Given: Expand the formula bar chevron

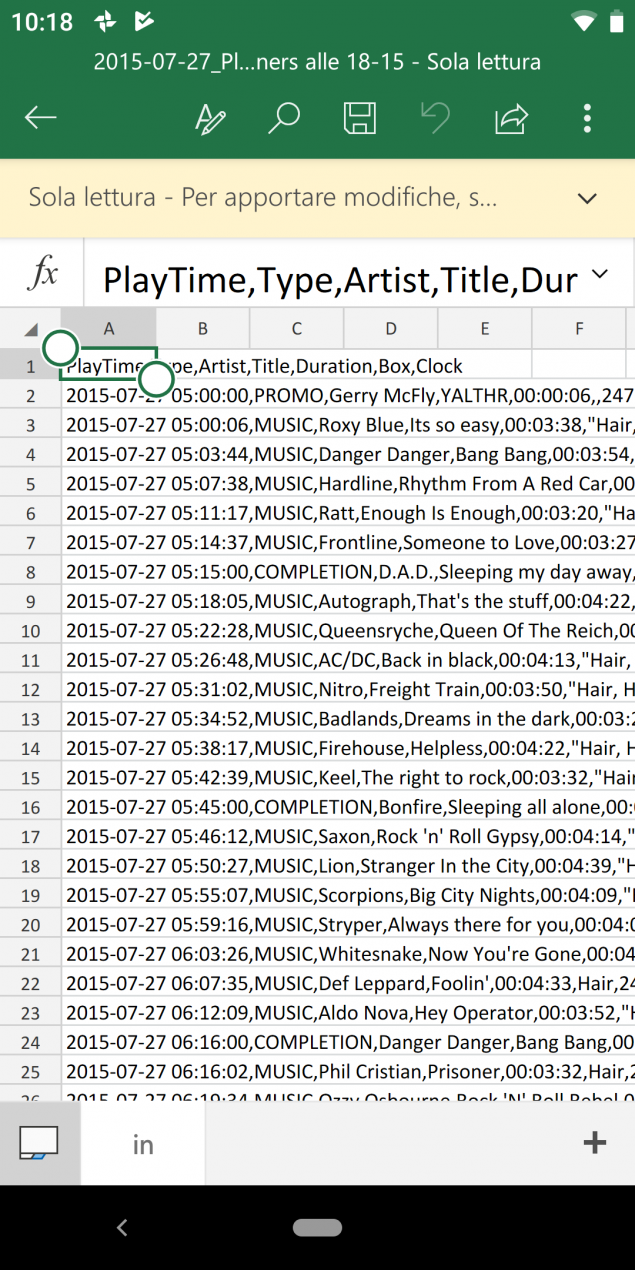Looking at the screenshot, I should 600,273.
